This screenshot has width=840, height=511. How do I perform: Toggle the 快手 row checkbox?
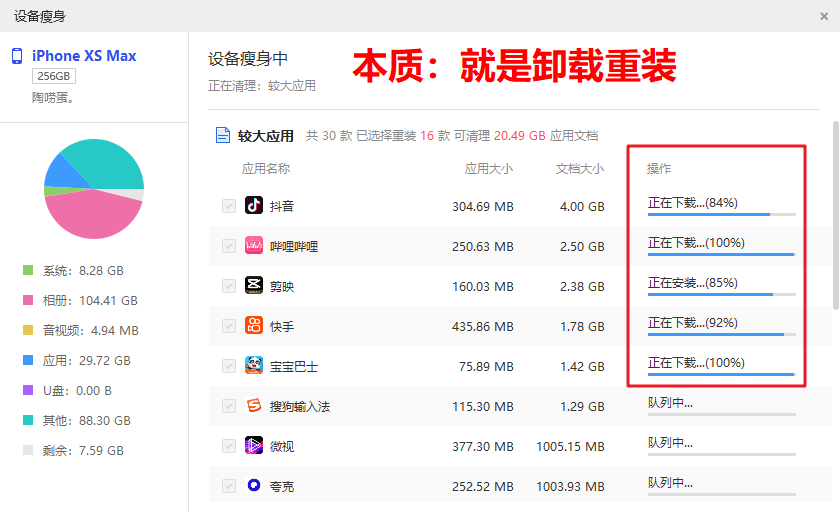click(229, 326)
